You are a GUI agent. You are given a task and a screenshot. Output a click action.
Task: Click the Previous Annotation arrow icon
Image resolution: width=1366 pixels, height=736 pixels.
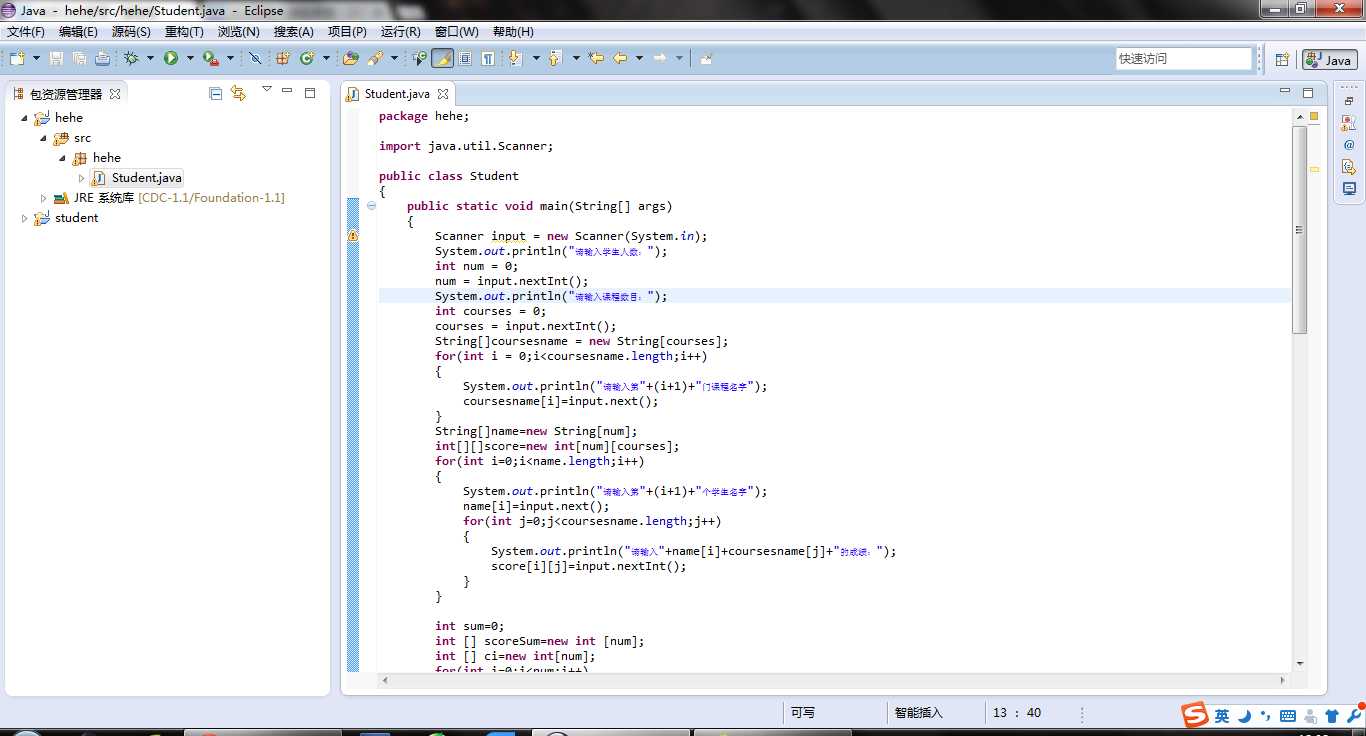555,59
